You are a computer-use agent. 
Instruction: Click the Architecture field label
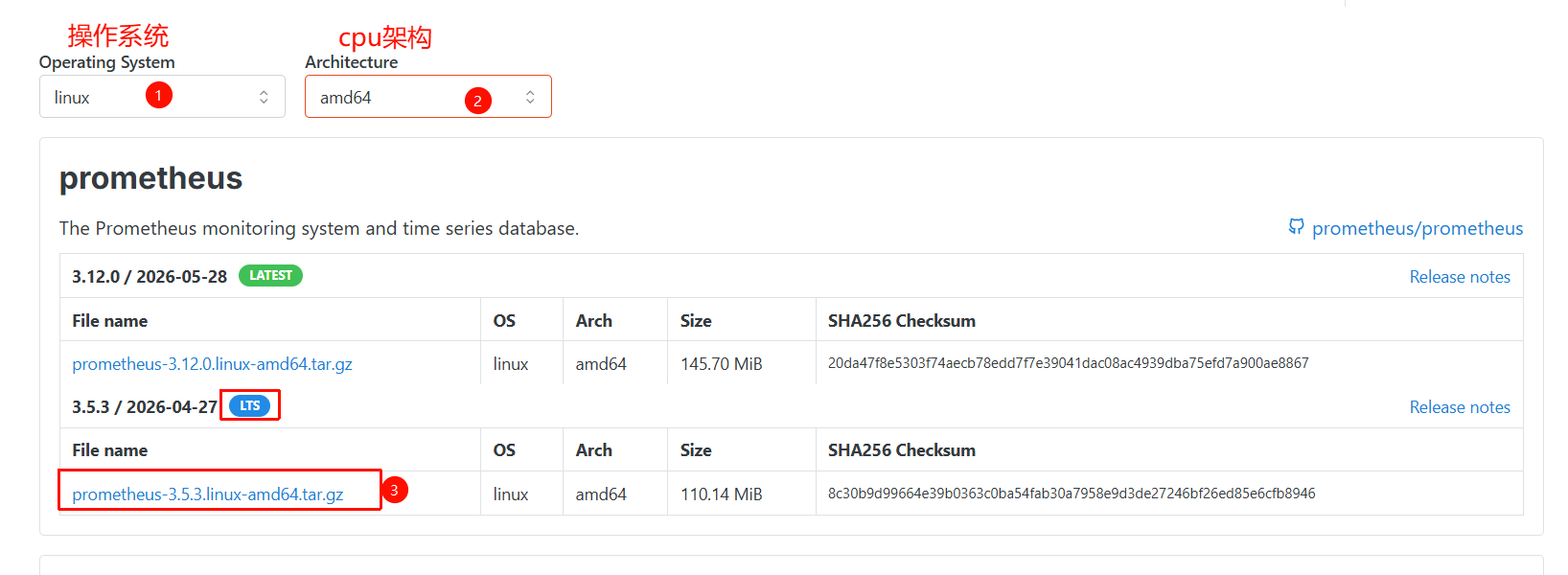[x=352, y=62]
